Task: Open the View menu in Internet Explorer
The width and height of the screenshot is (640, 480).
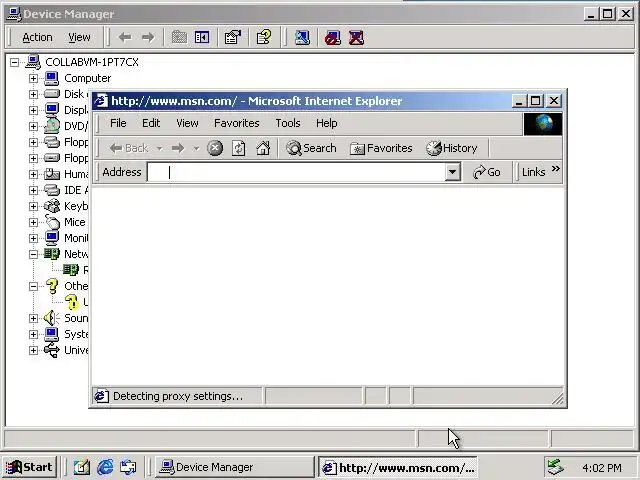Action: point(187,123)
